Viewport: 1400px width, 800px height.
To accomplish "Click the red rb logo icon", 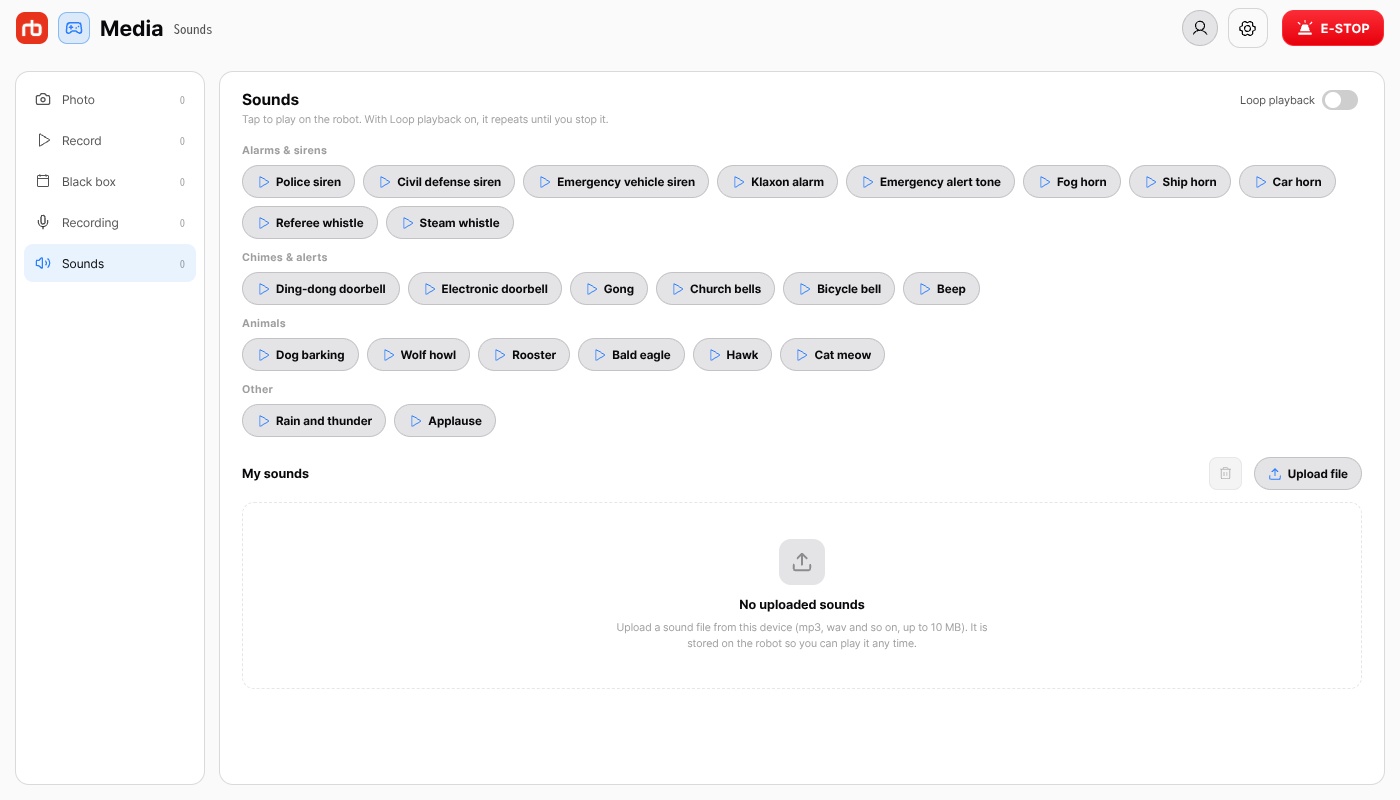I will point(32,28).
